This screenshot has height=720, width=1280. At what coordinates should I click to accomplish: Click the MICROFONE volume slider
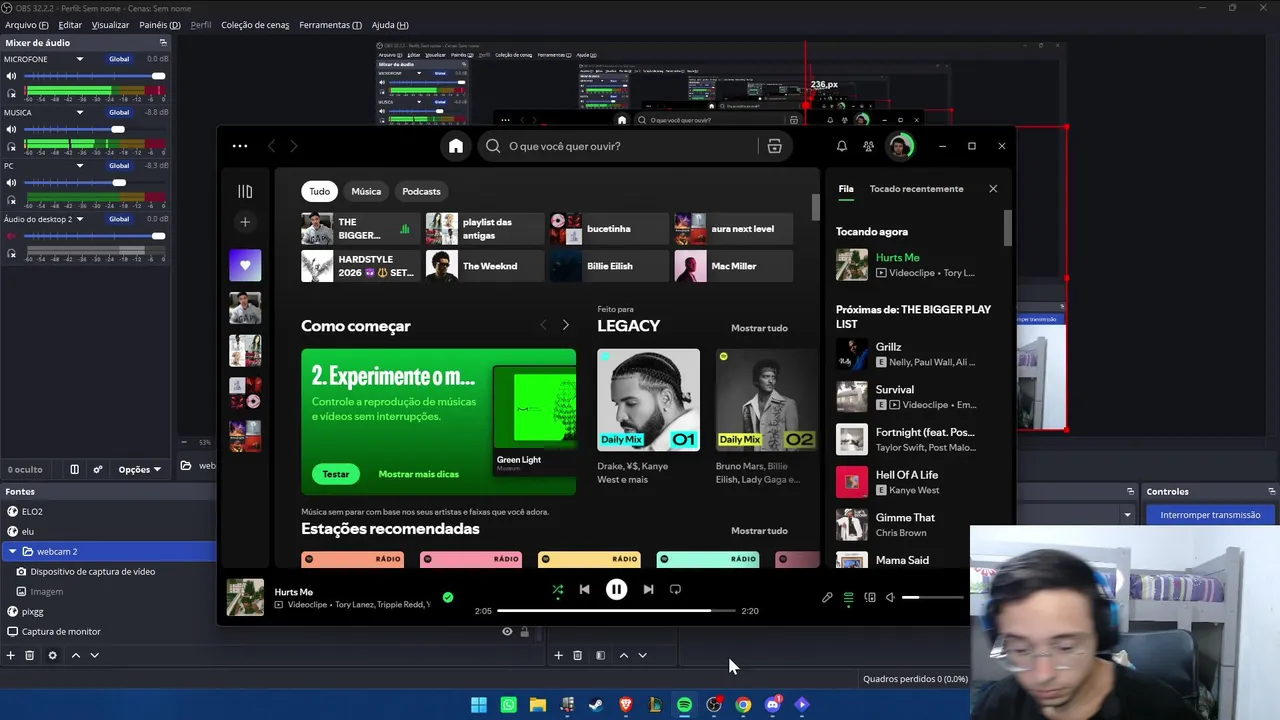click(95, 76)
